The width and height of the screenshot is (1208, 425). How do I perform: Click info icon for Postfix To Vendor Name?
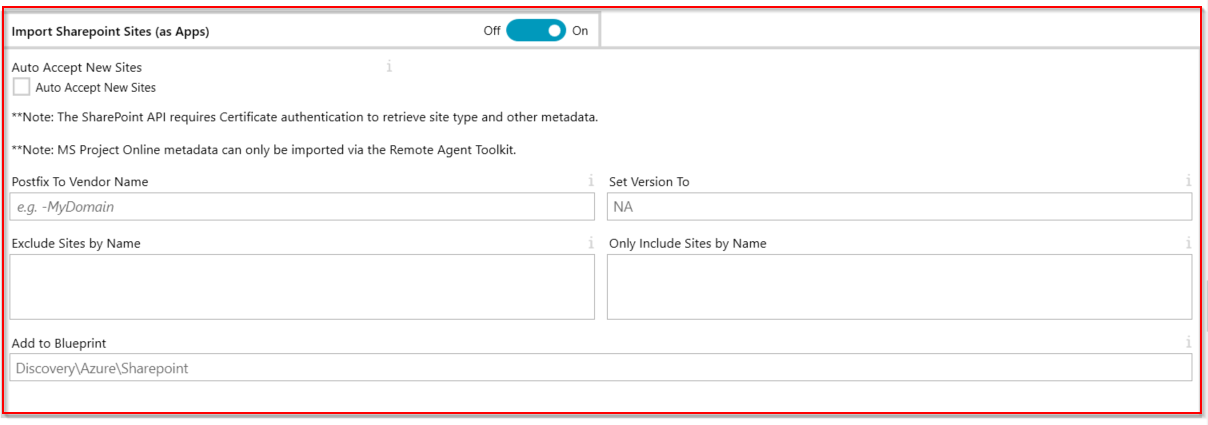590,181
